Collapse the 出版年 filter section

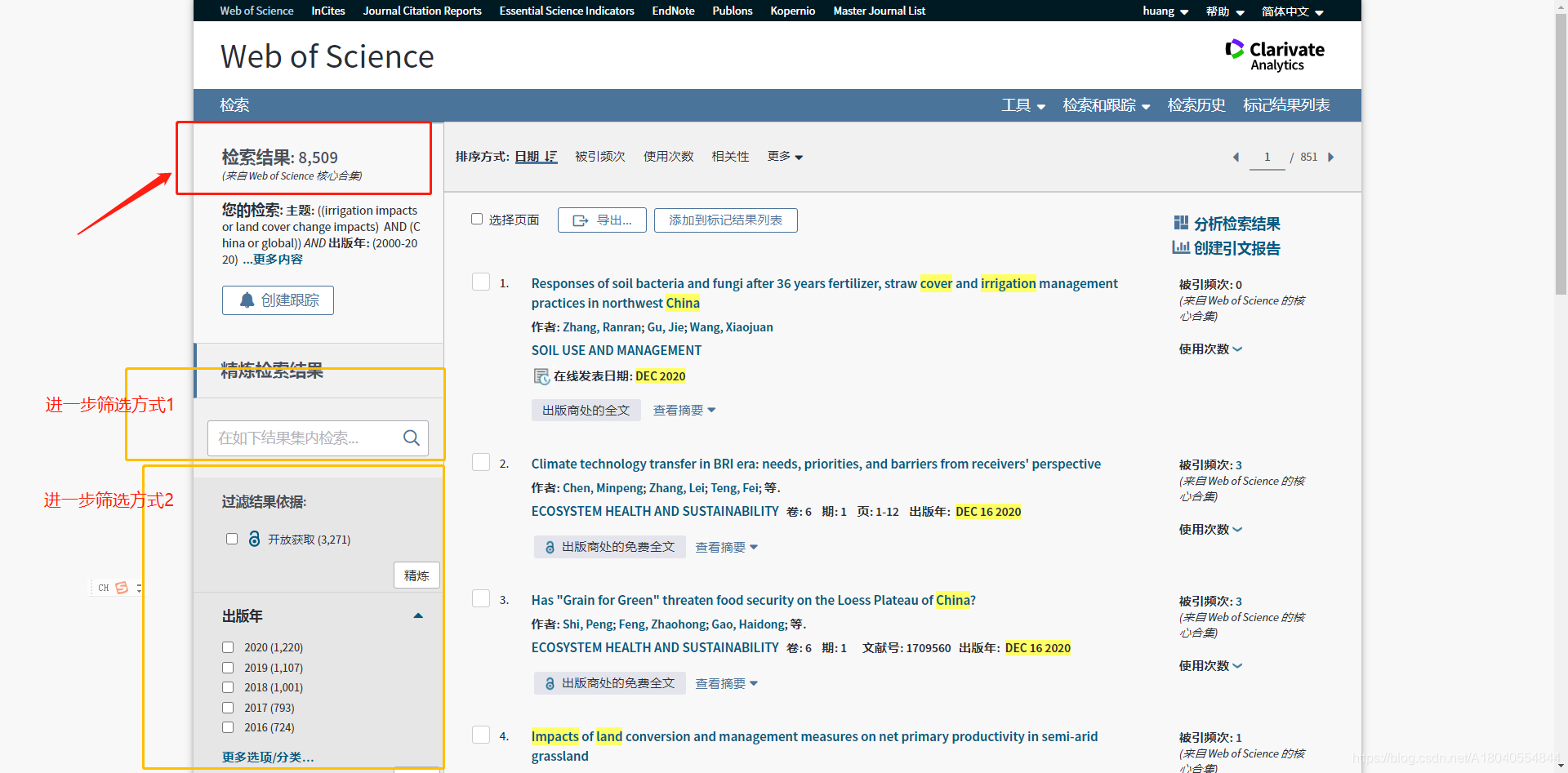click(x=418, y=615)
